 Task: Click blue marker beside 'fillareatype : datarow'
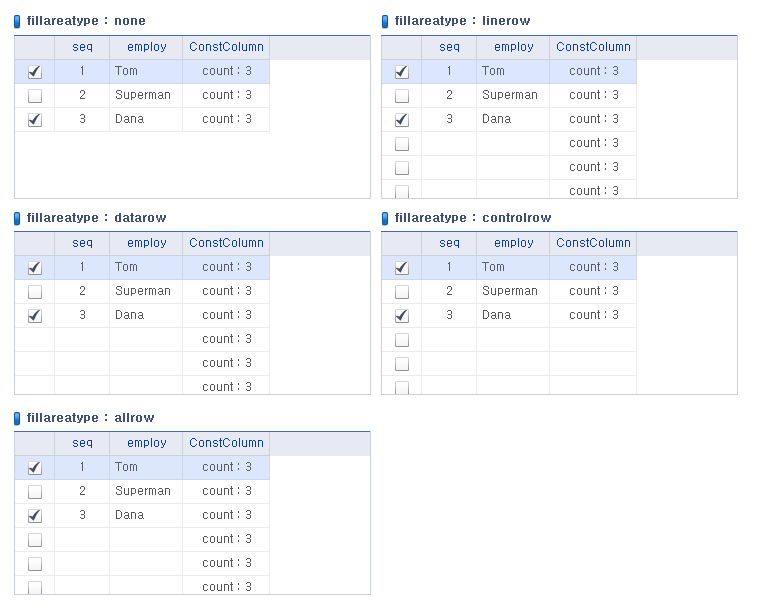(x=17, y=218)
